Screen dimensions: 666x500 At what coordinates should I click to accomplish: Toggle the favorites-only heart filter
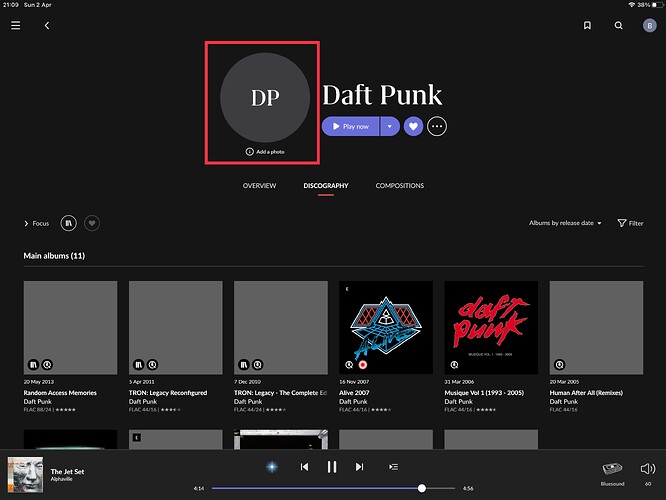(92, 223)
